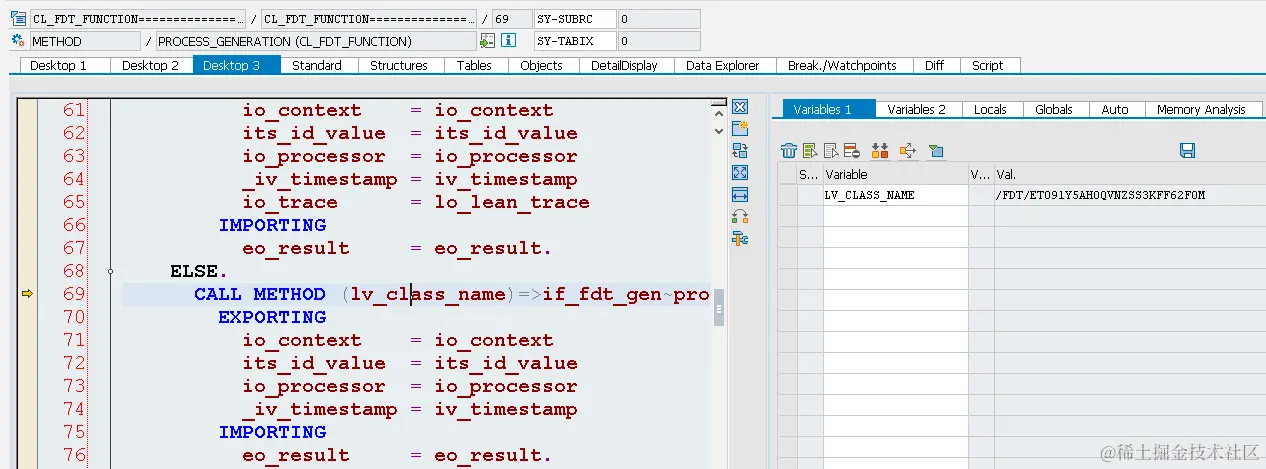Click the Variable column header

coord(895,174)
